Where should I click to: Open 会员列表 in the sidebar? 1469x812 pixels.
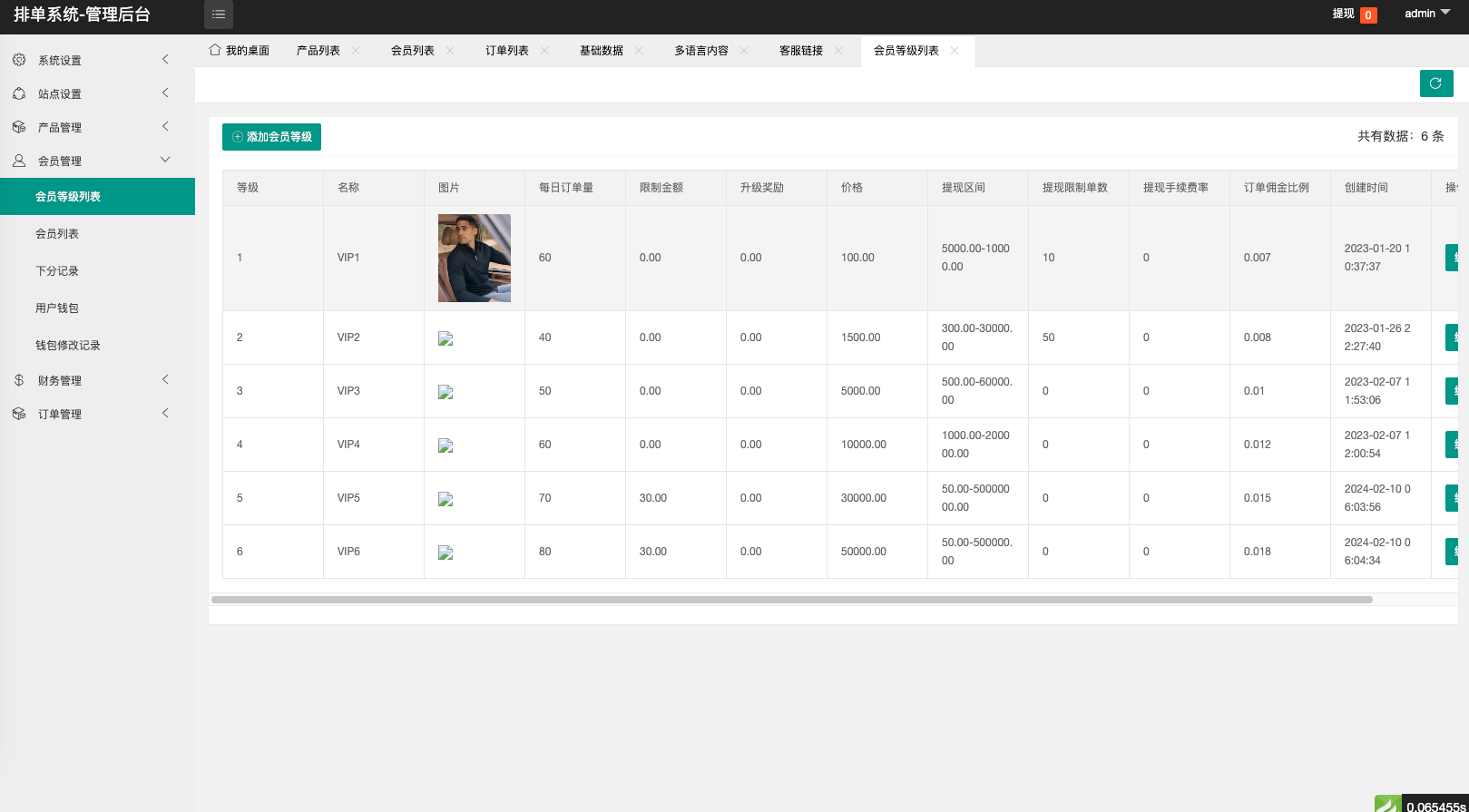tap(57, 234)
